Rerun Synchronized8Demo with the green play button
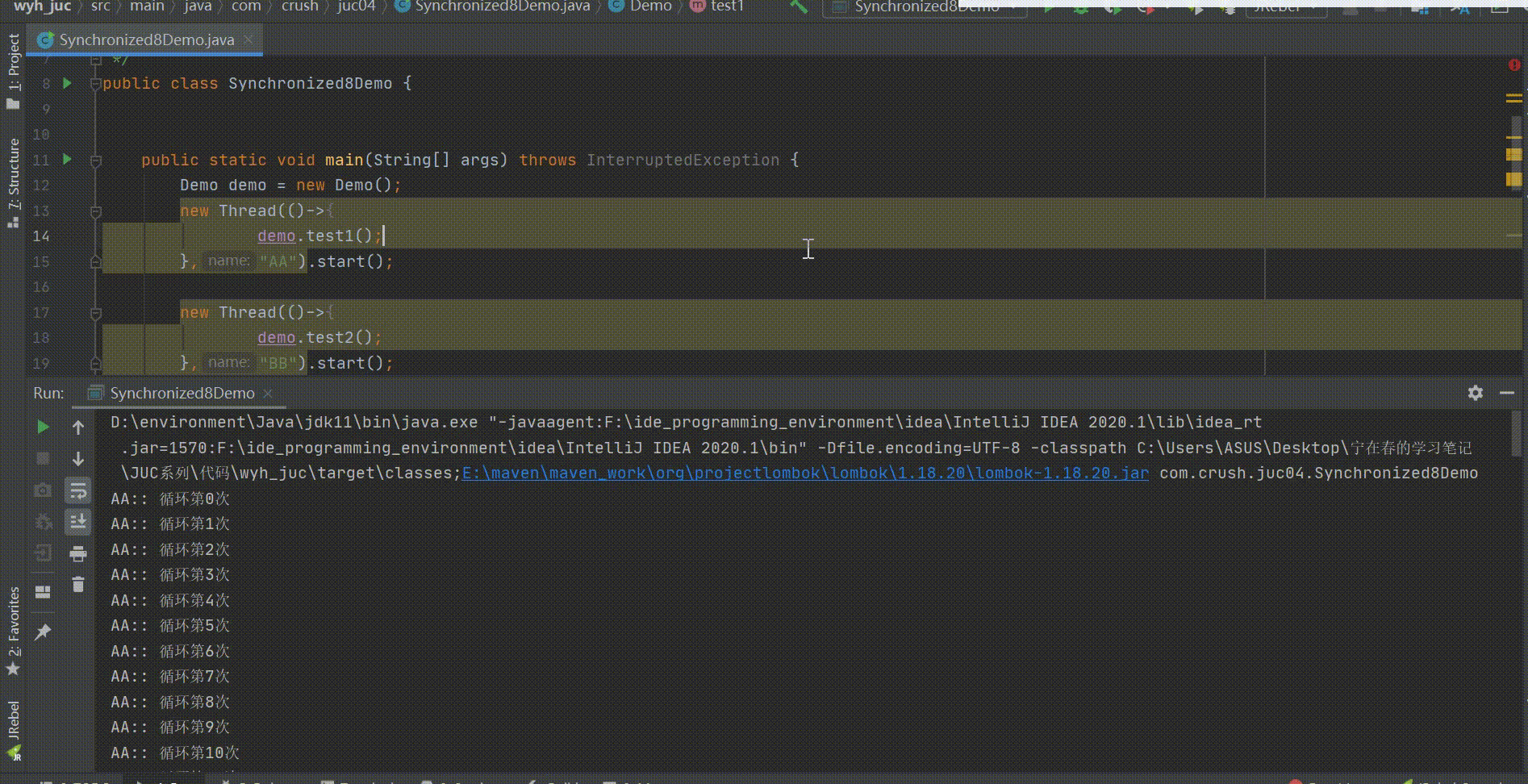Viewport: 1528px width, 784px height. (43, 427)
